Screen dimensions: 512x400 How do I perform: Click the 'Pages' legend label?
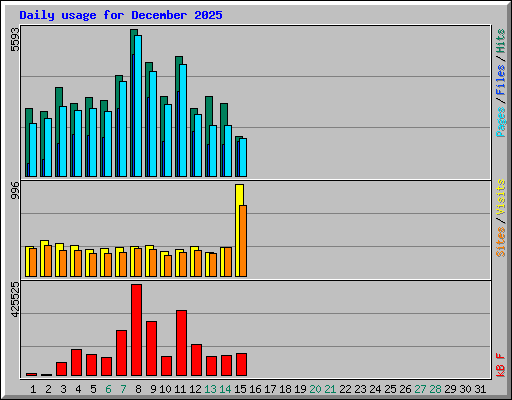click(x=501, y=122)
